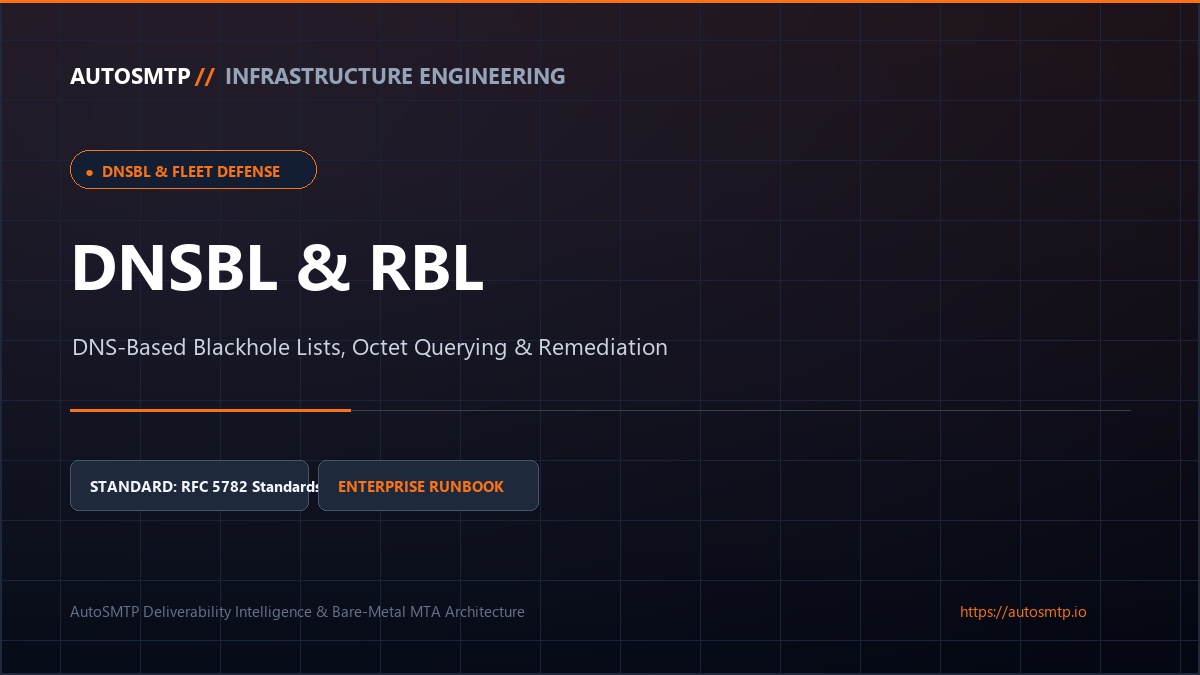Click the orange double-slash separator in header
The height and width of the screenshot is (675, 1200).
pyautogui.click(x=205, y=77)
